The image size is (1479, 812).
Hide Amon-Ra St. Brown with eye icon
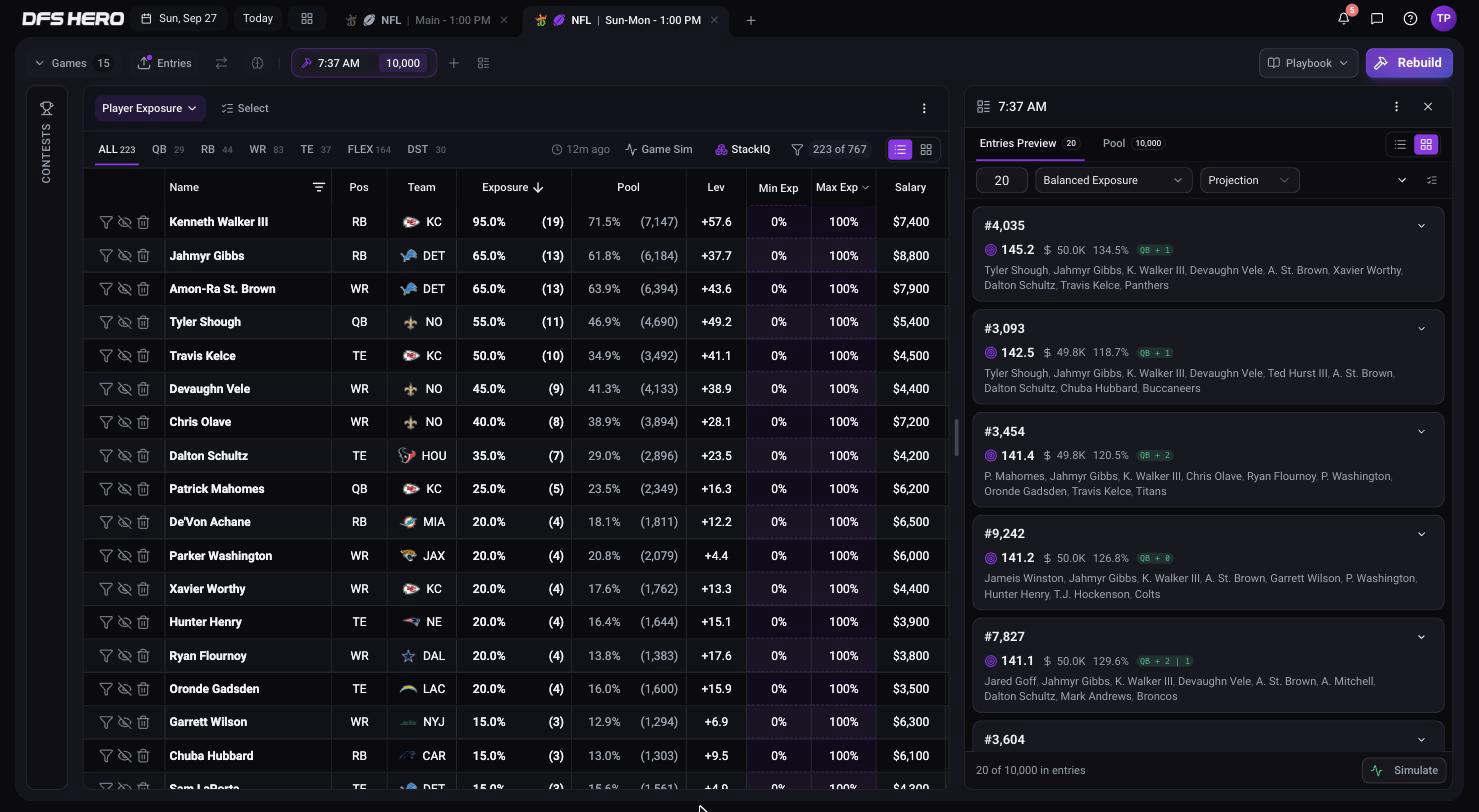click(x=124, y=289)
